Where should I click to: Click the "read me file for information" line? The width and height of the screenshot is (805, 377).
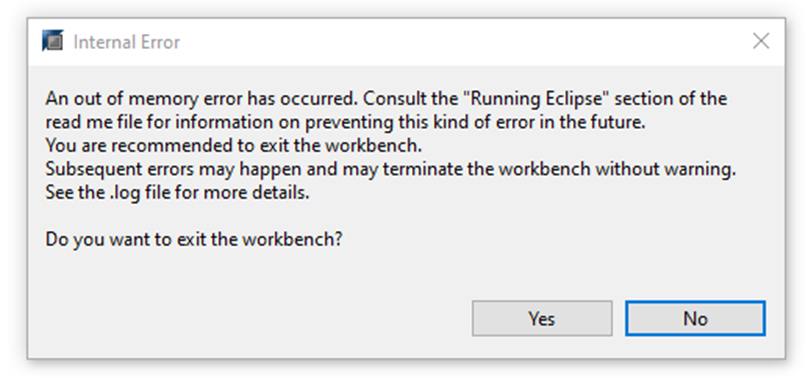pos(345,122)
